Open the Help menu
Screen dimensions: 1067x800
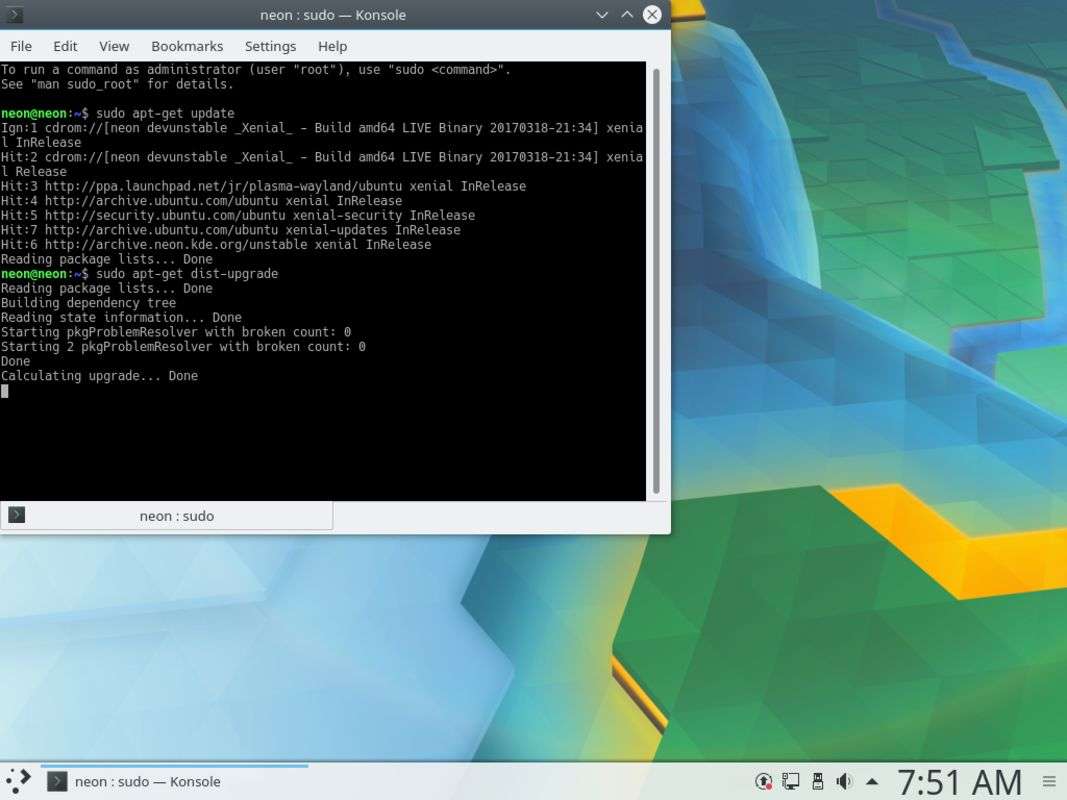tap(332, 46)
